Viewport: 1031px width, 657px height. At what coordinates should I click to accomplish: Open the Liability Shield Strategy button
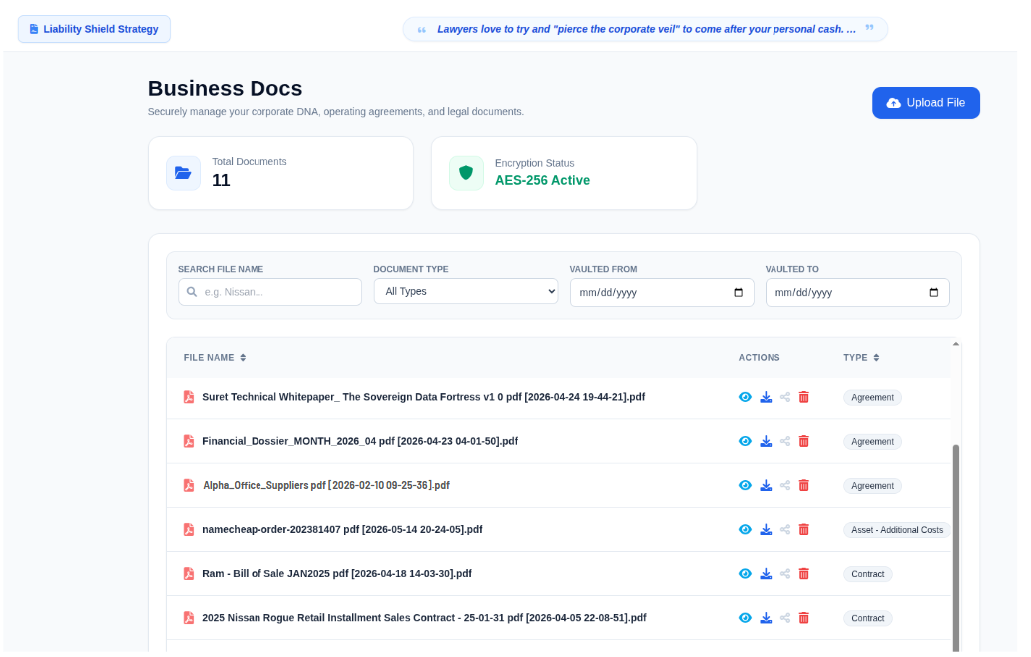94,29
